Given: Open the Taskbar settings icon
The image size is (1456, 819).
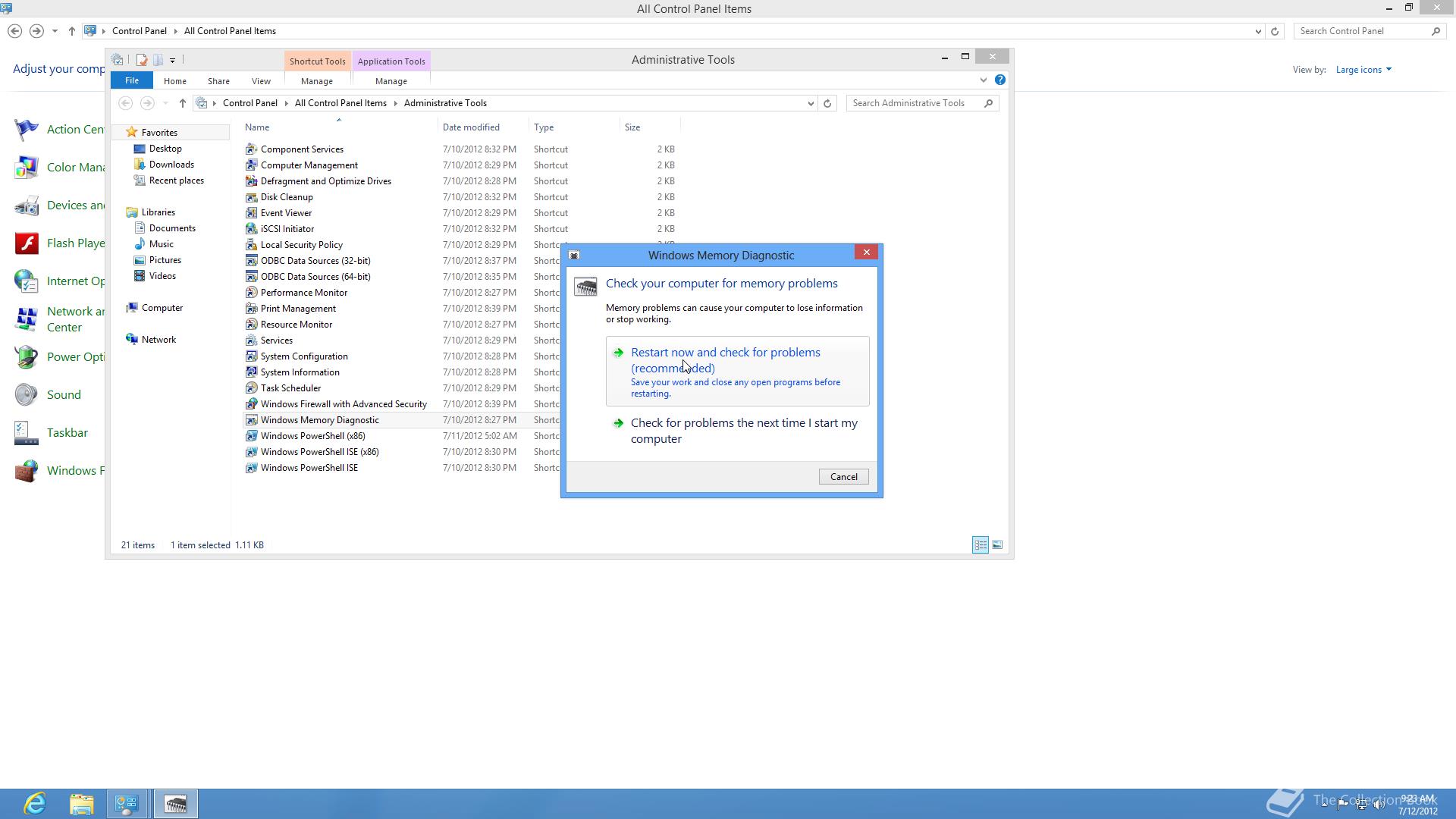Looking at the screenshot, I should click(x=26, y=433).
